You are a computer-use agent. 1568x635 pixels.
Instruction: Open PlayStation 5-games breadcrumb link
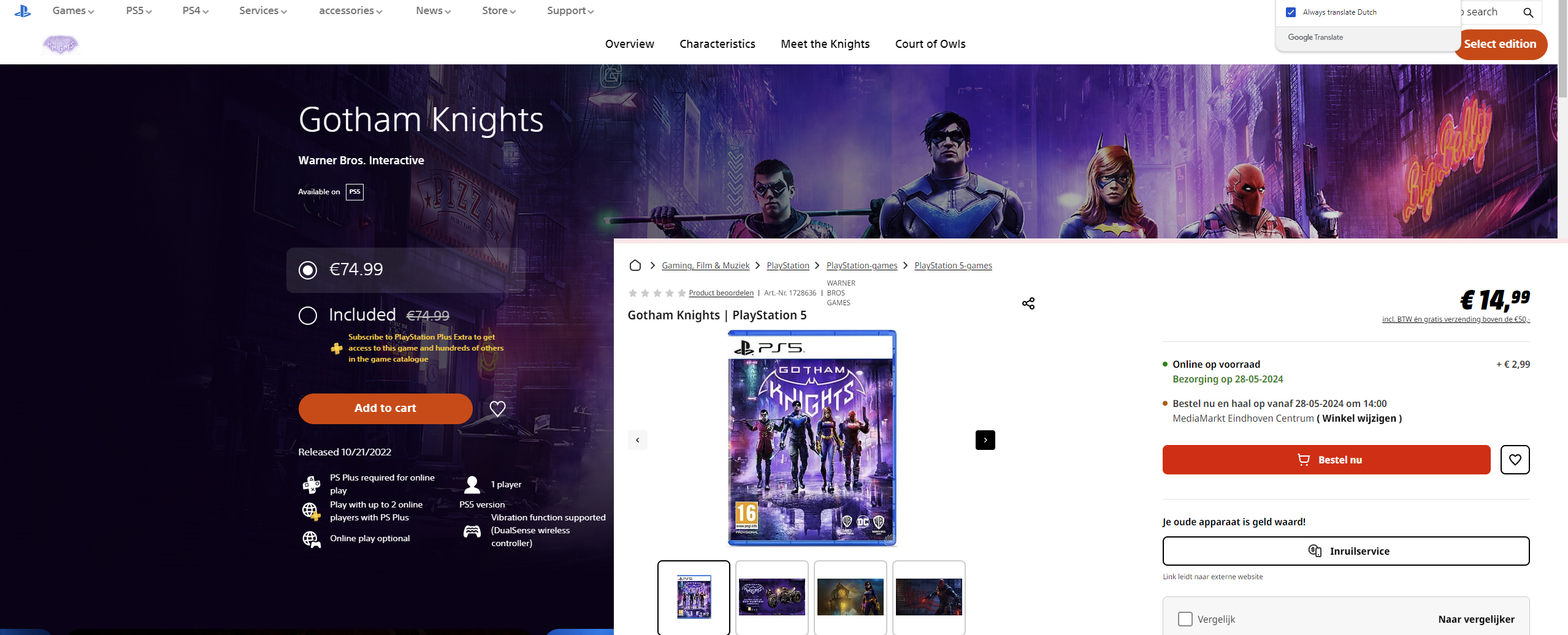click(x=953, y=265)
